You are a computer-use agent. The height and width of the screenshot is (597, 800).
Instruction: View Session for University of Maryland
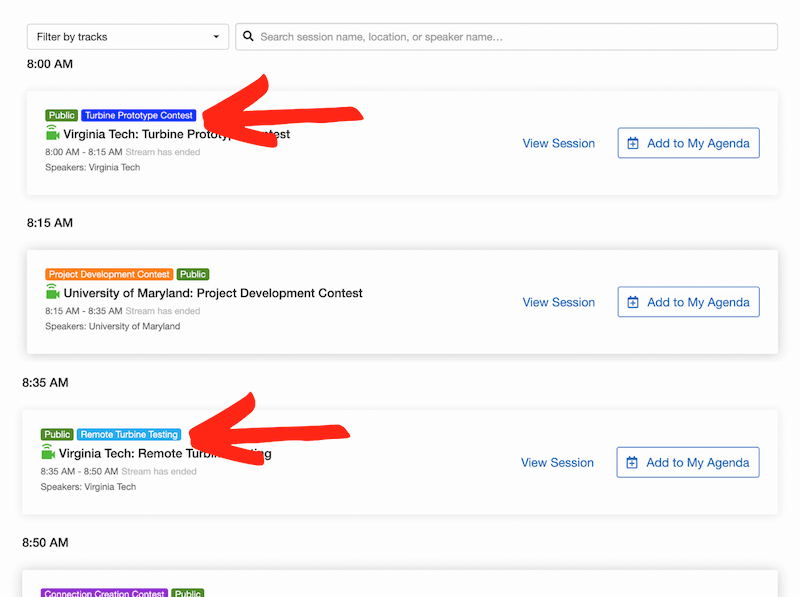tap(558, 302)
